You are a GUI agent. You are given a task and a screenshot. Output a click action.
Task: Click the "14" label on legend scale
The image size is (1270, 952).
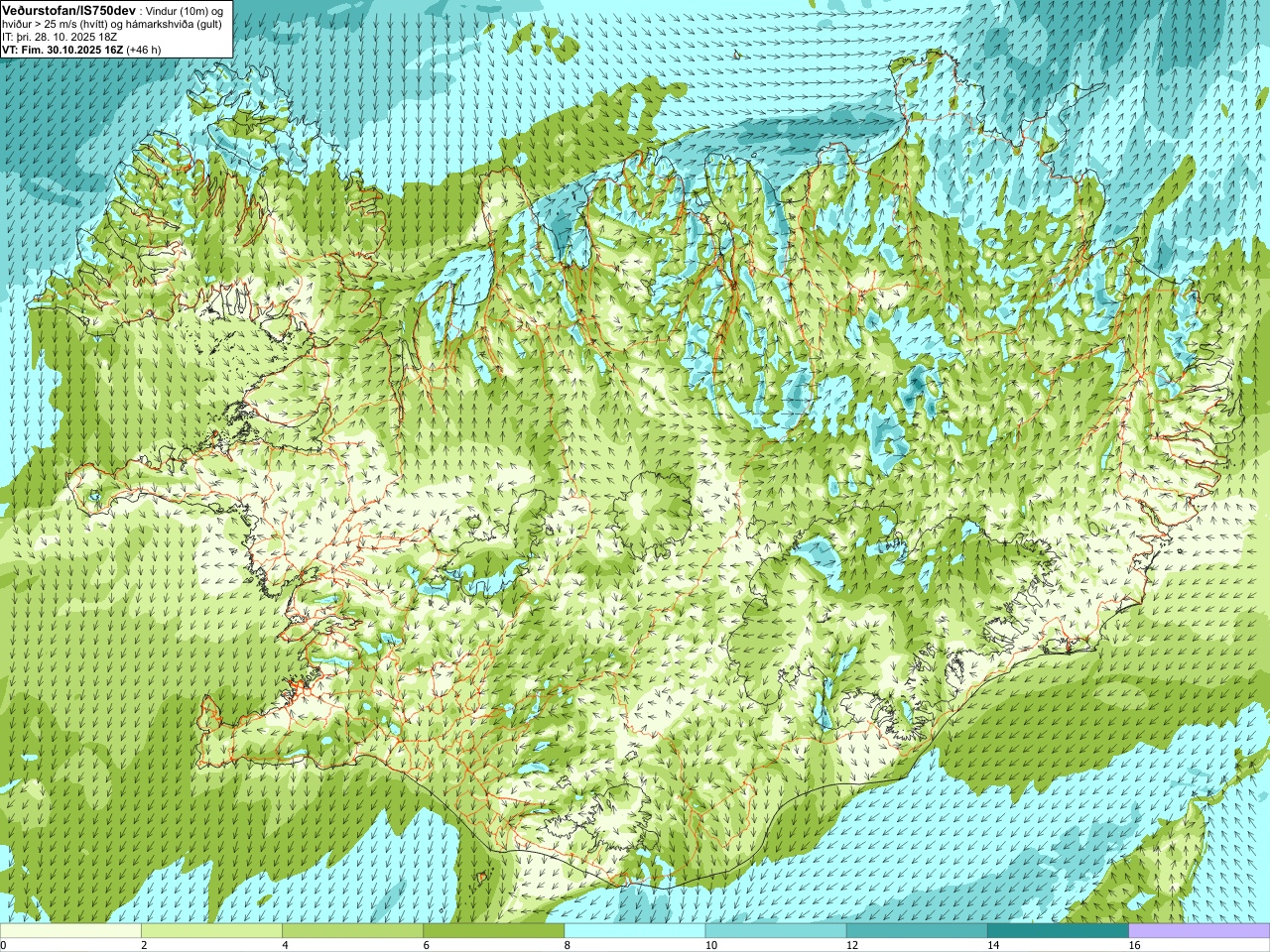[992, 945]
